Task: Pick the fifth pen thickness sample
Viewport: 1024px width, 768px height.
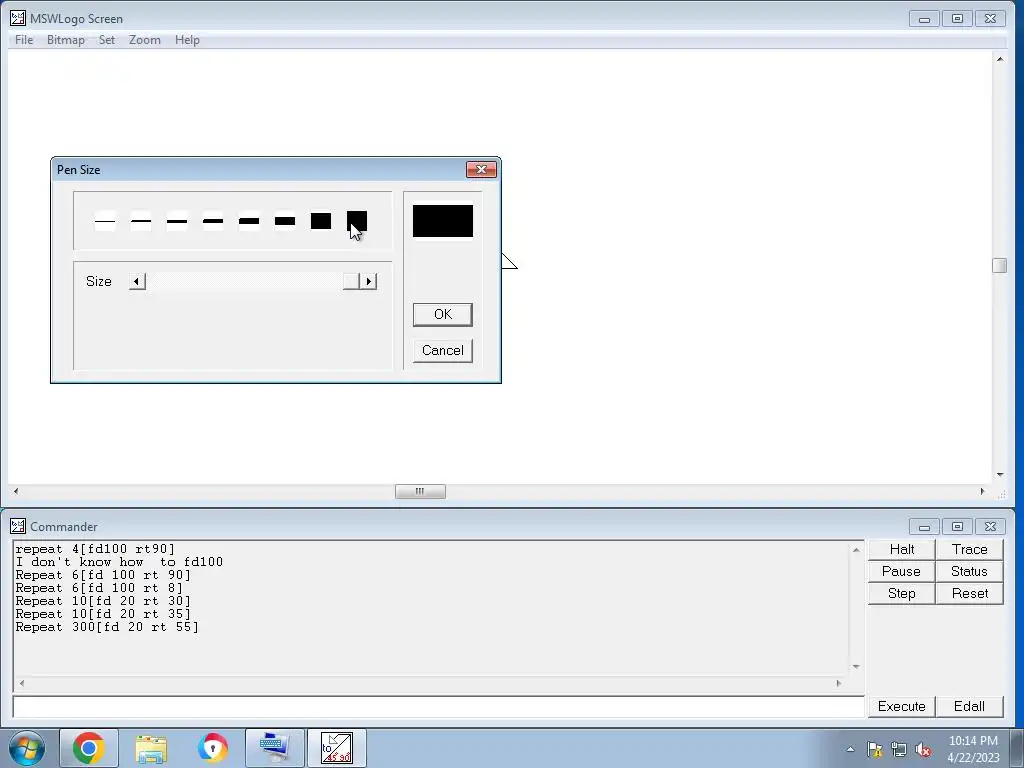Action: tap(249, 221)
